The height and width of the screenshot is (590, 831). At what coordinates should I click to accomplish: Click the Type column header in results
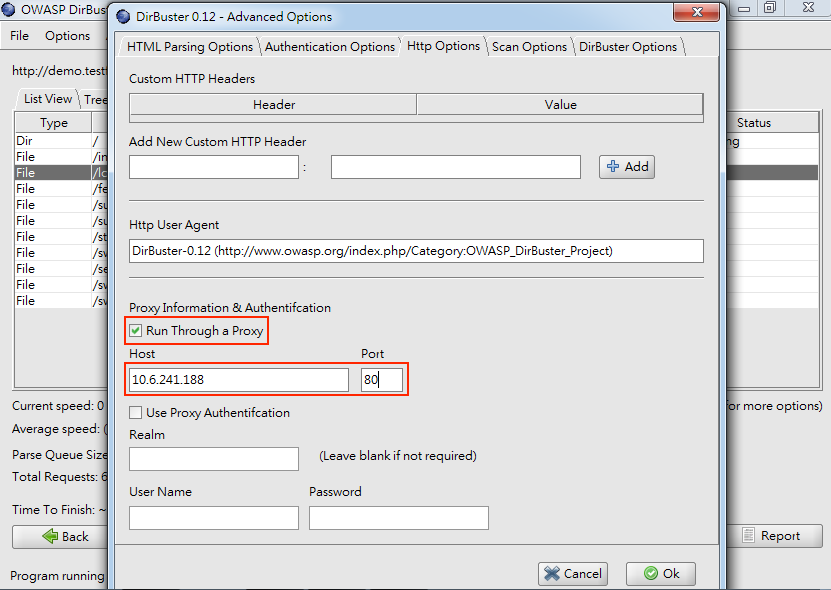click(54, 123)
